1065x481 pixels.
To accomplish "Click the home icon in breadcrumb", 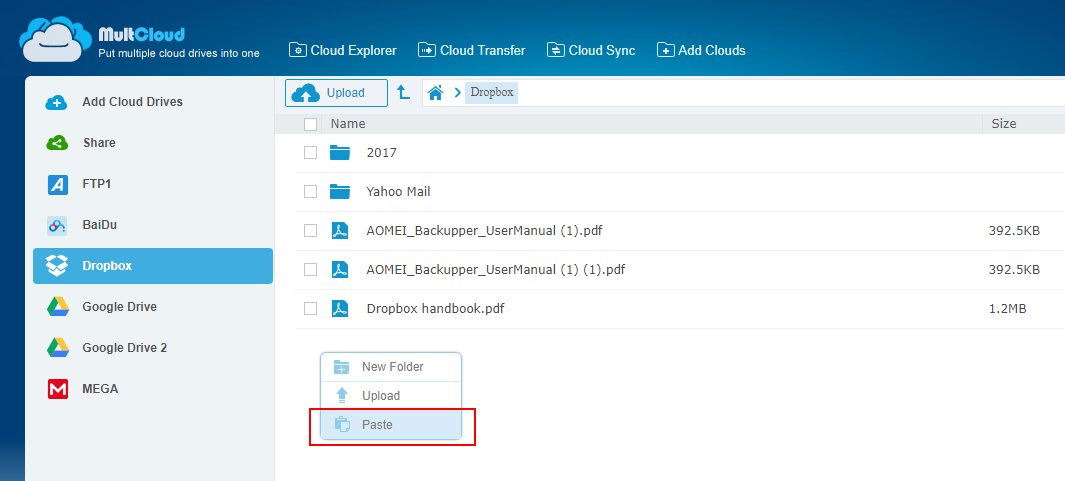I will (x=436, y=92).
